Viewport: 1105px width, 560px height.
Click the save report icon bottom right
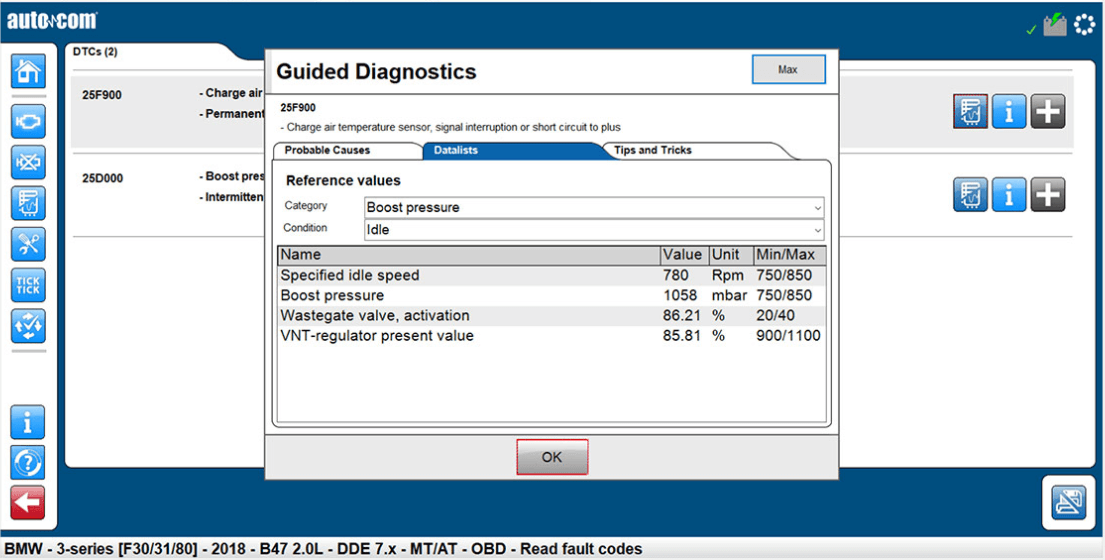[x=1068, y=502]
